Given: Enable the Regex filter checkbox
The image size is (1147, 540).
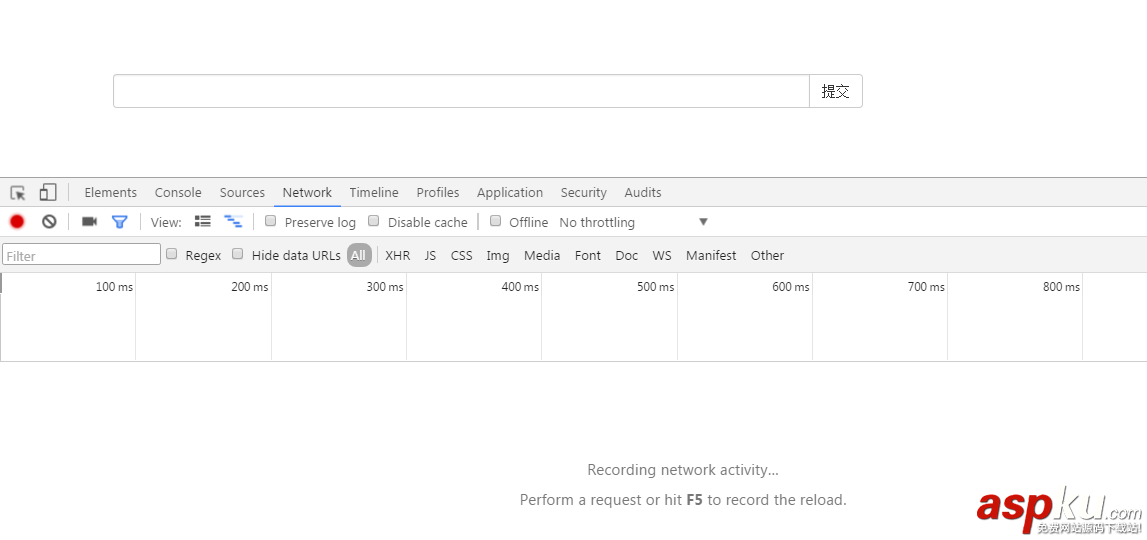Looking at the screenshot, I should pyautogui.click(x=172, y=254).
